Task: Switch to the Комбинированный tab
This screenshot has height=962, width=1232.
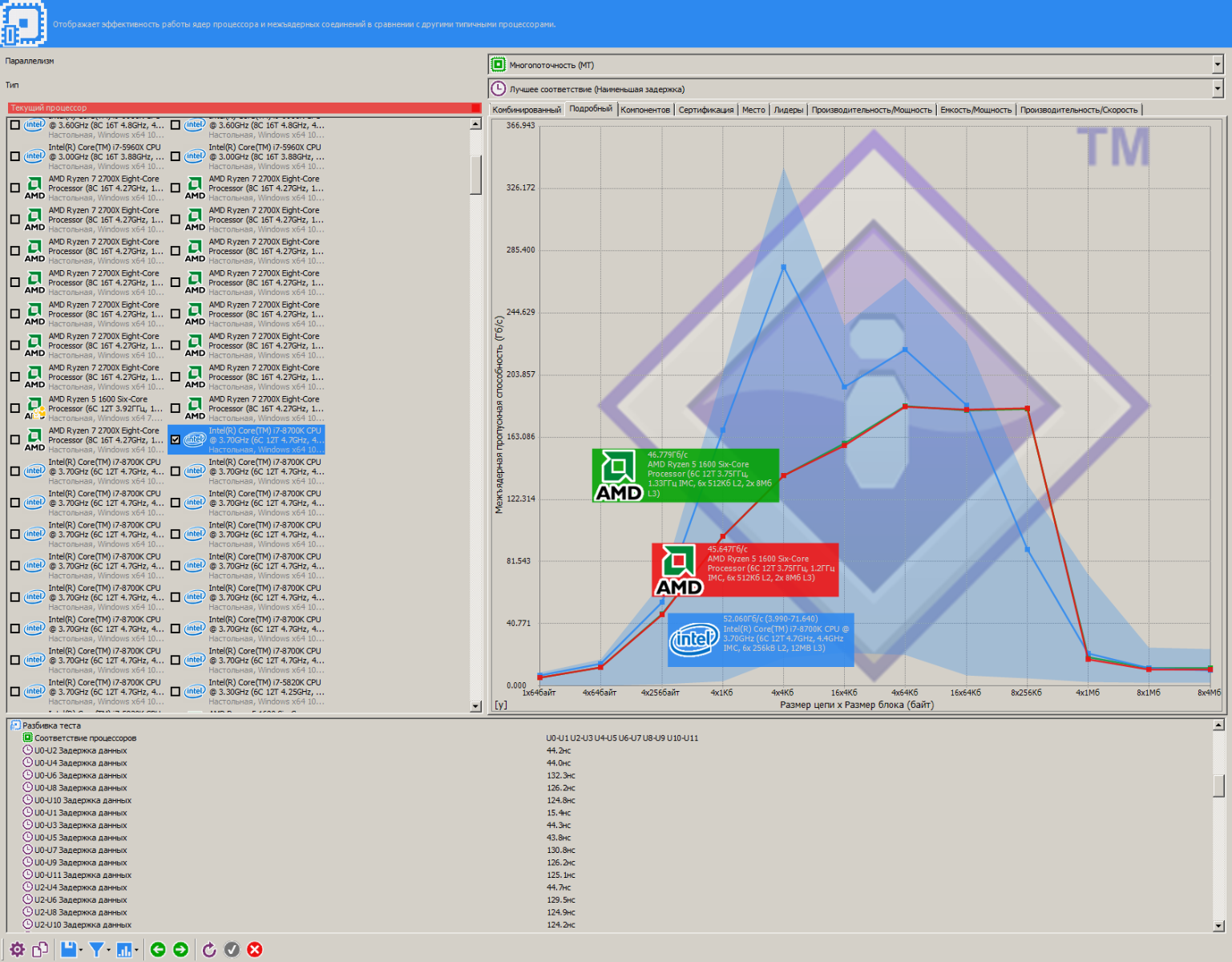Action: click(527, 110)
